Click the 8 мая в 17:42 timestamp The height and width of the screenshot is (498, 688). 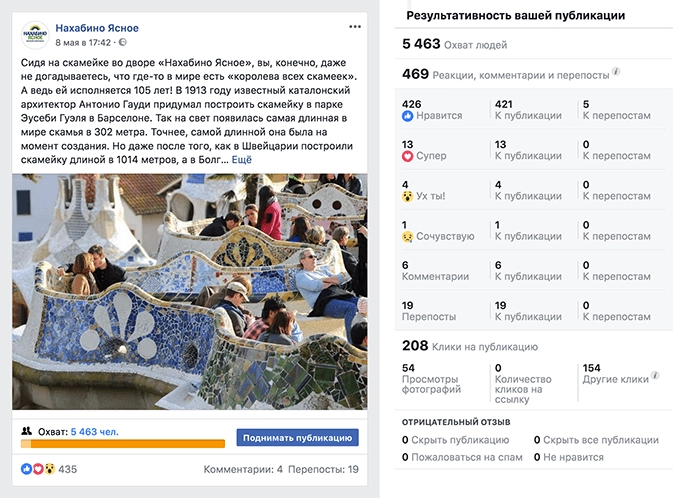click(83, 43)
